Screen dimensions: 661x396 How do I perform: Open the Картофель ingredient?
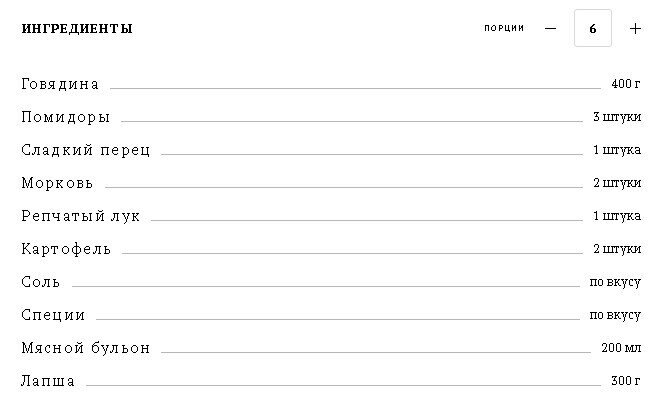click(66, 249)
